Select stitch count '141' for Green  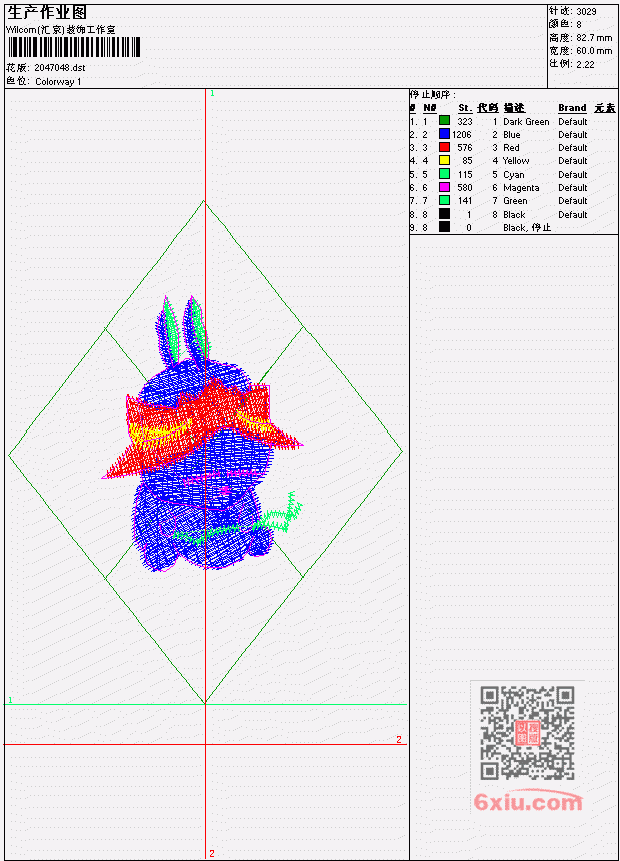[x=465, y=201]
